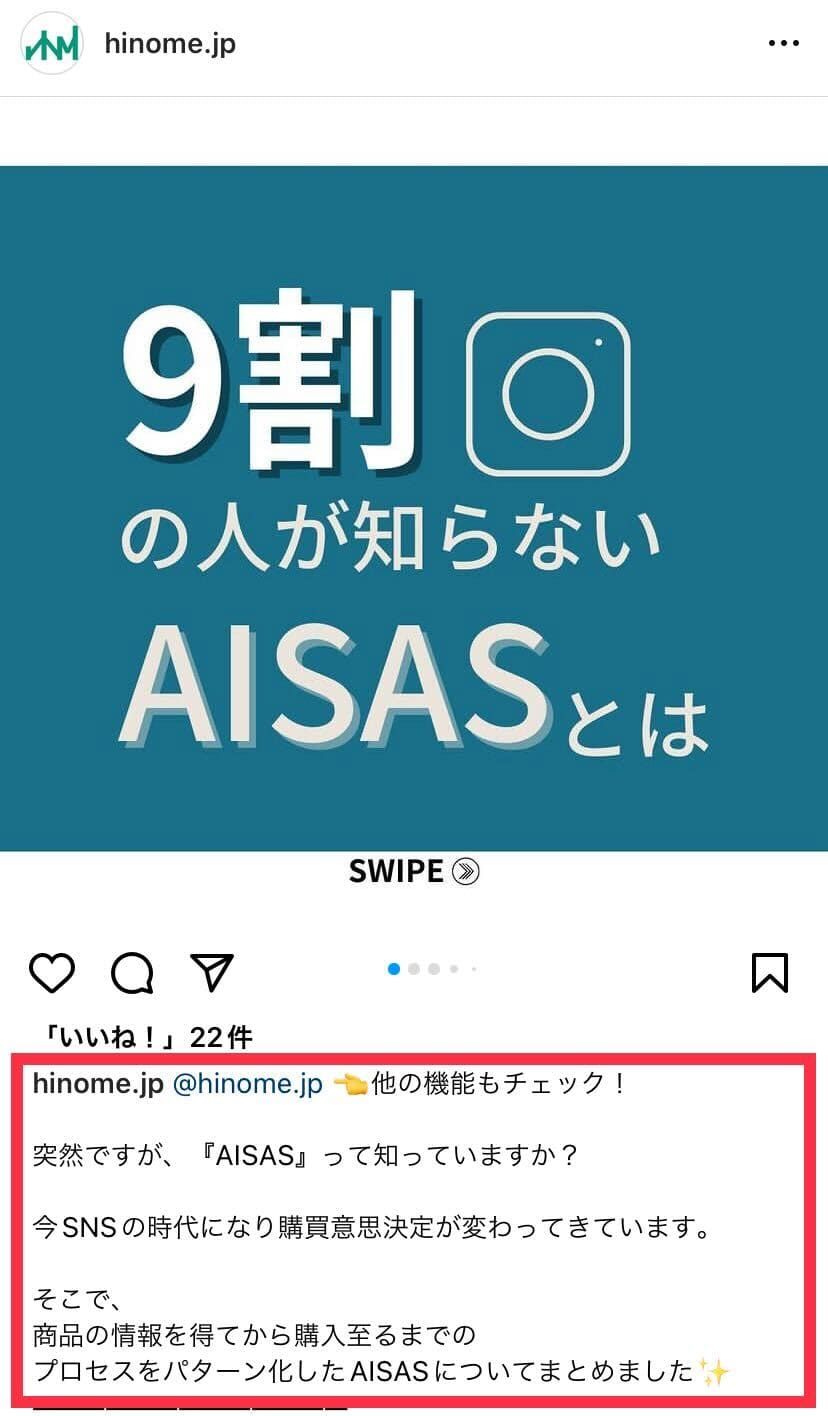The width and height of the screenshot is (828, 1416).
Task: Jump to the second carousel dot
Action: pos(414,968)
